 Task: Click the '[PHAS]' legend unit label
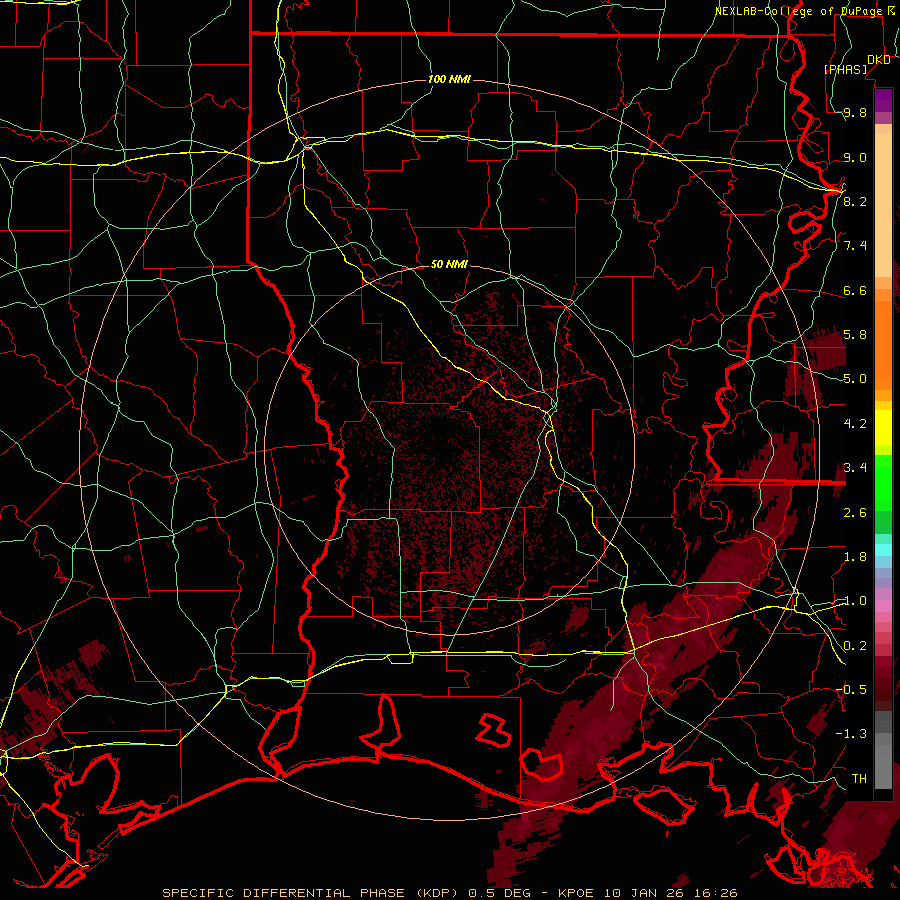(x=845, y=69)
